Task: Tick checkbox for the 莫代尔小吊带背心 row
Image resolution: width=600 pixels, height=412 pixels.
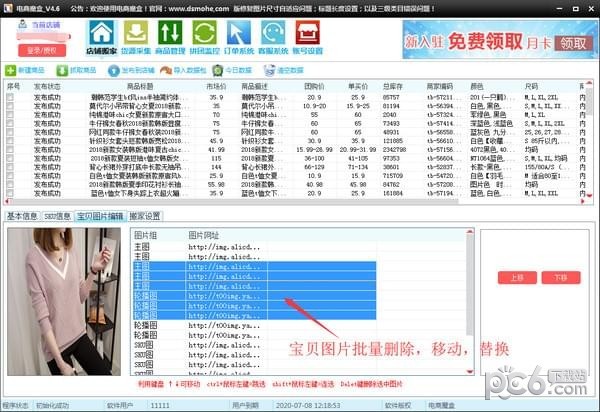Action: pyautogui.click(x=10, y=106)
